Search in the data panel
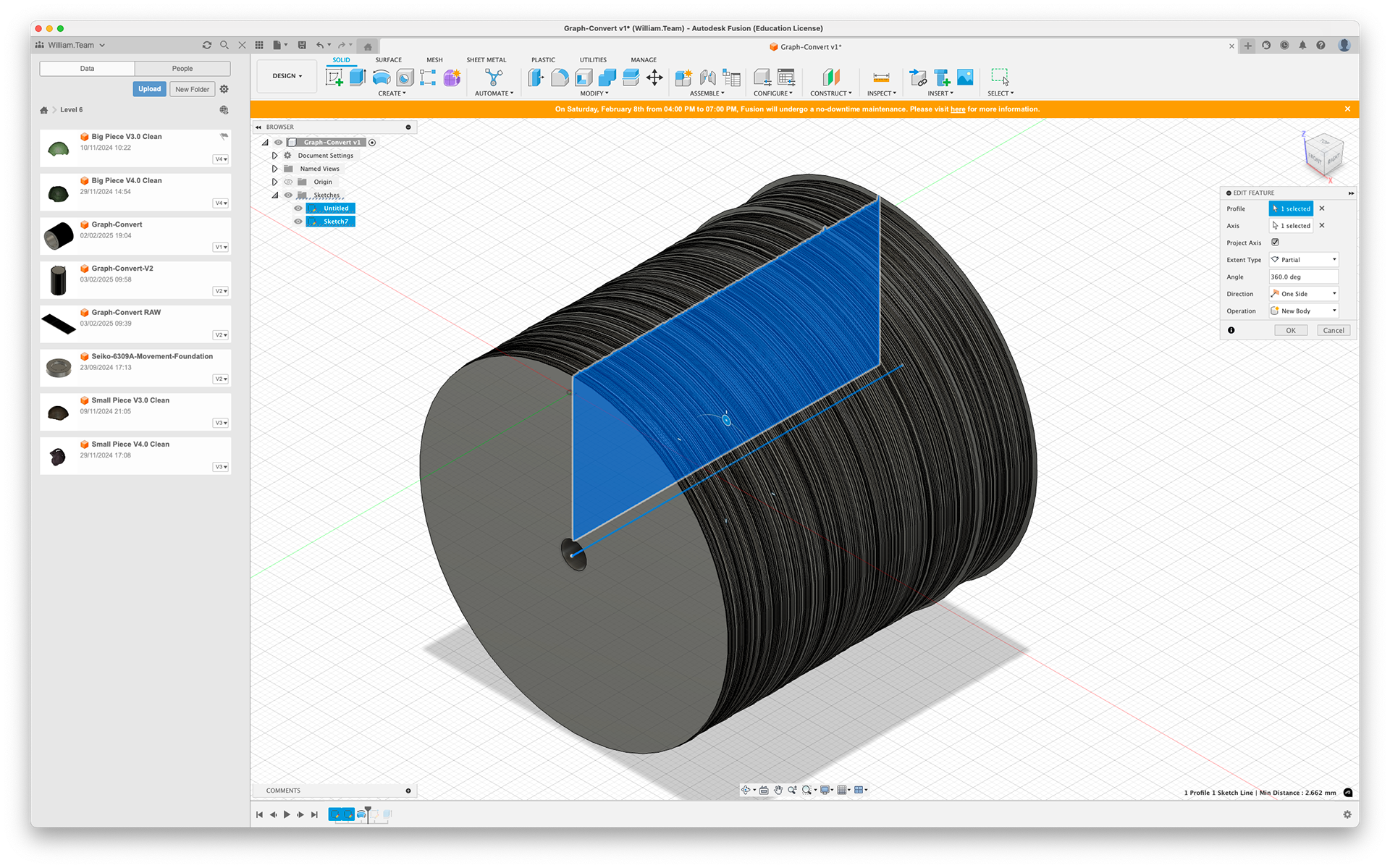1390x868 pixels. (224, 45)
